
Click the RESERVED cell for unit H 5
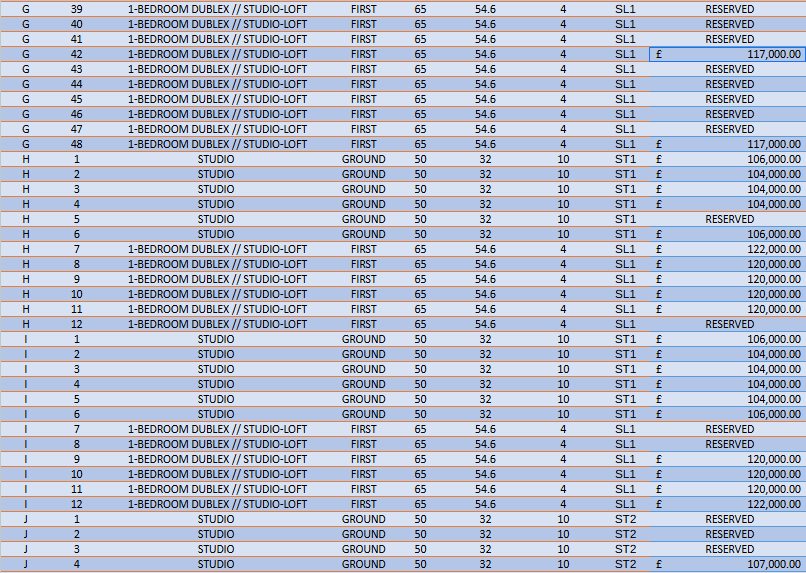pos(729,219)
